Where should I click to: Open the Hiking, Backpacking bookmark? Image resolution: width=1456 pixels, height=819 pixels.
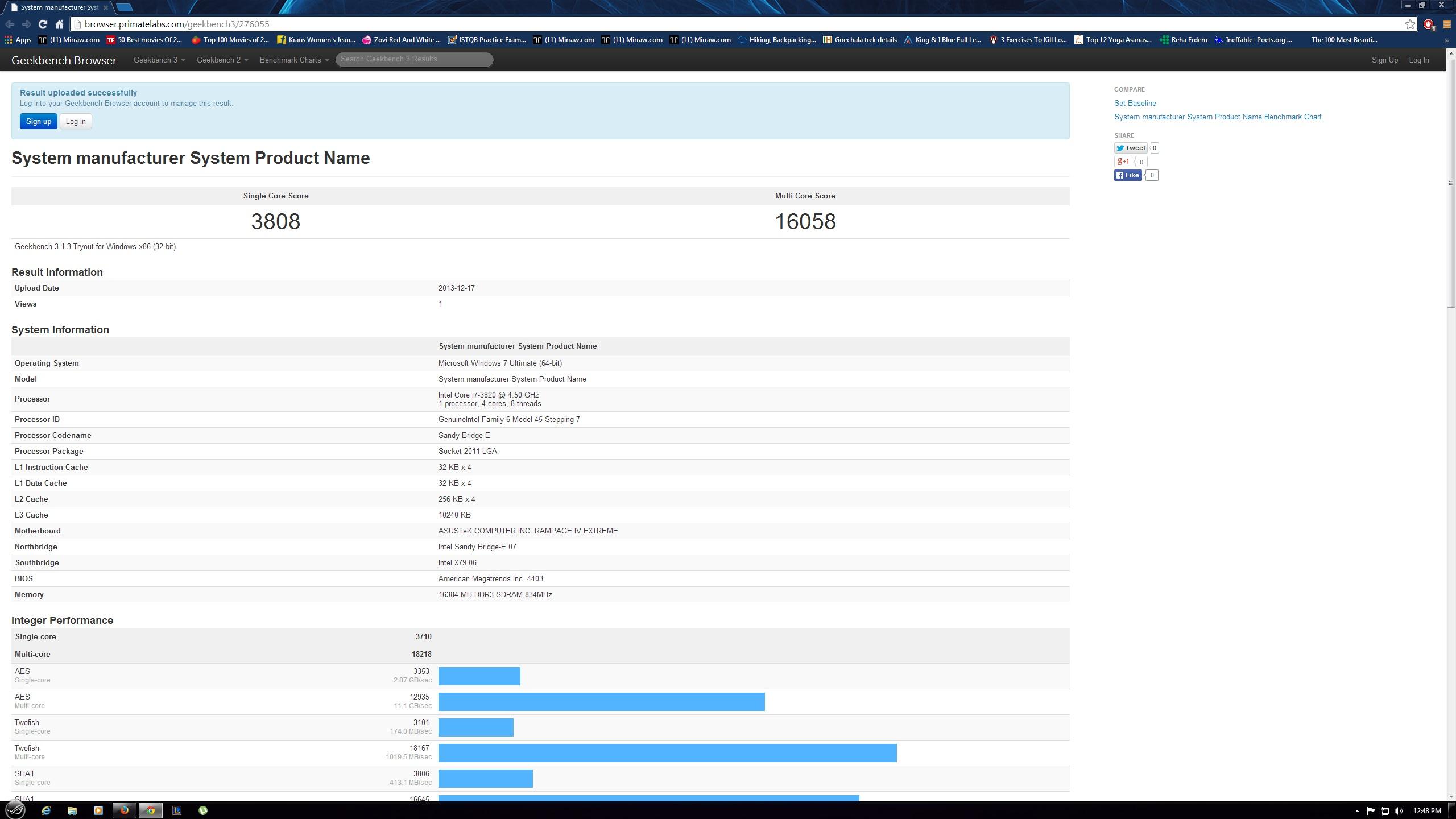click(777, 40)
